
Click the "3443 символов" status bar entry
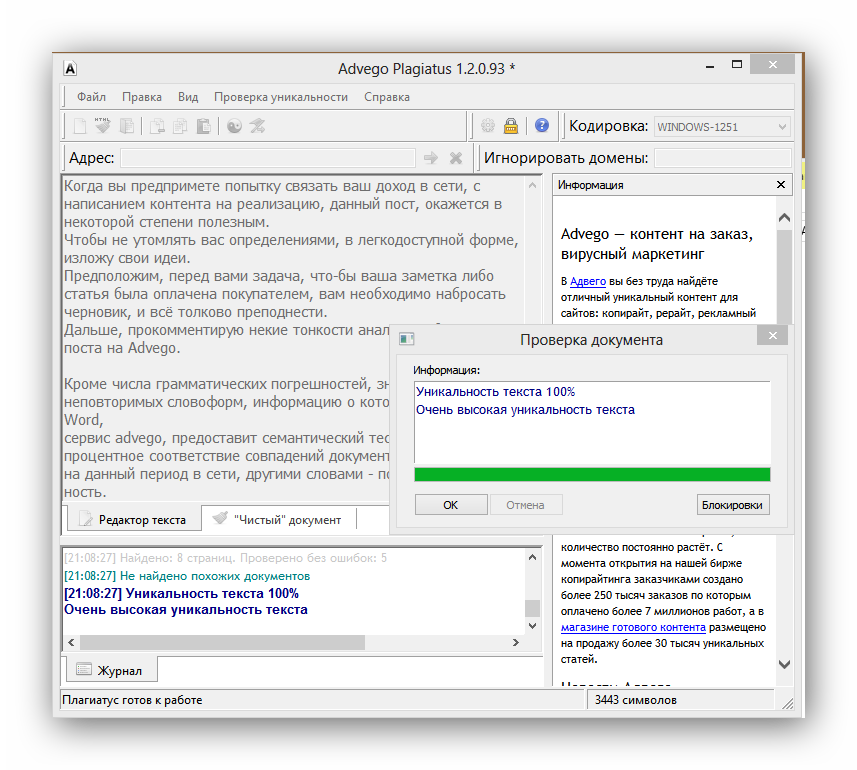636,700
